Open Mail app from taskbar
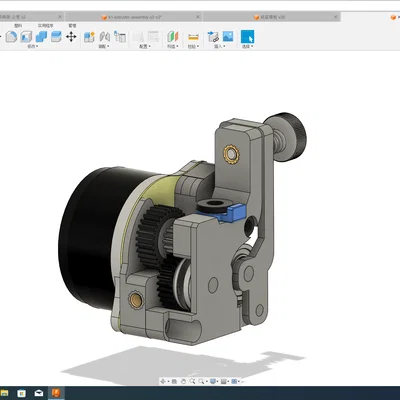 pyautogui.click(x=39, y=393)
